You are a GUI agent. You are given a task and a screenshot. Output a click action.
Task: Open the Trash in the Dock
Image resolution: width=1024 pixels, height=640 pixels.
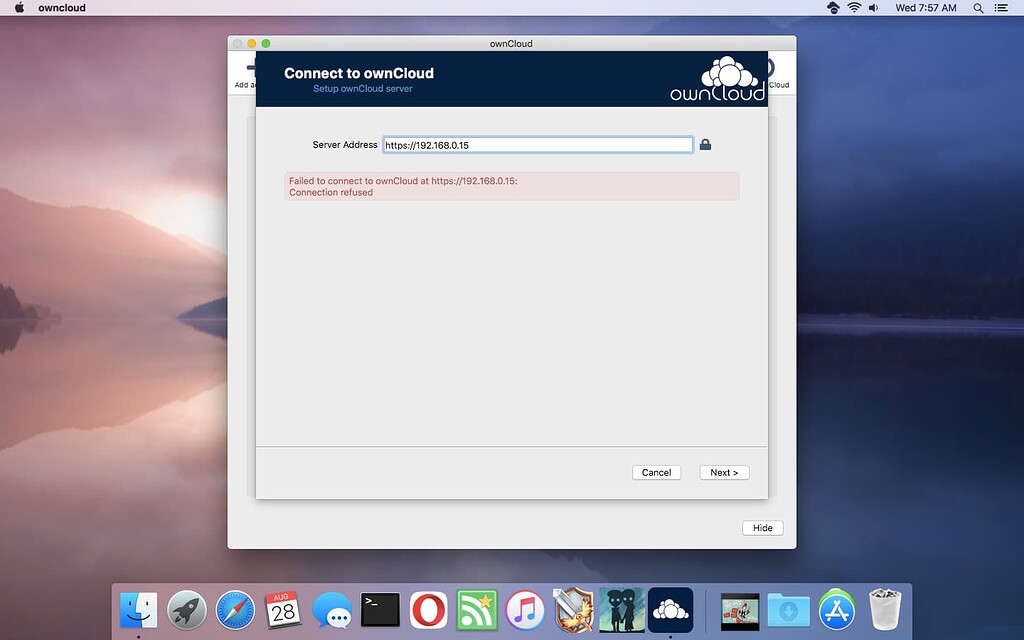click(885, 609)
